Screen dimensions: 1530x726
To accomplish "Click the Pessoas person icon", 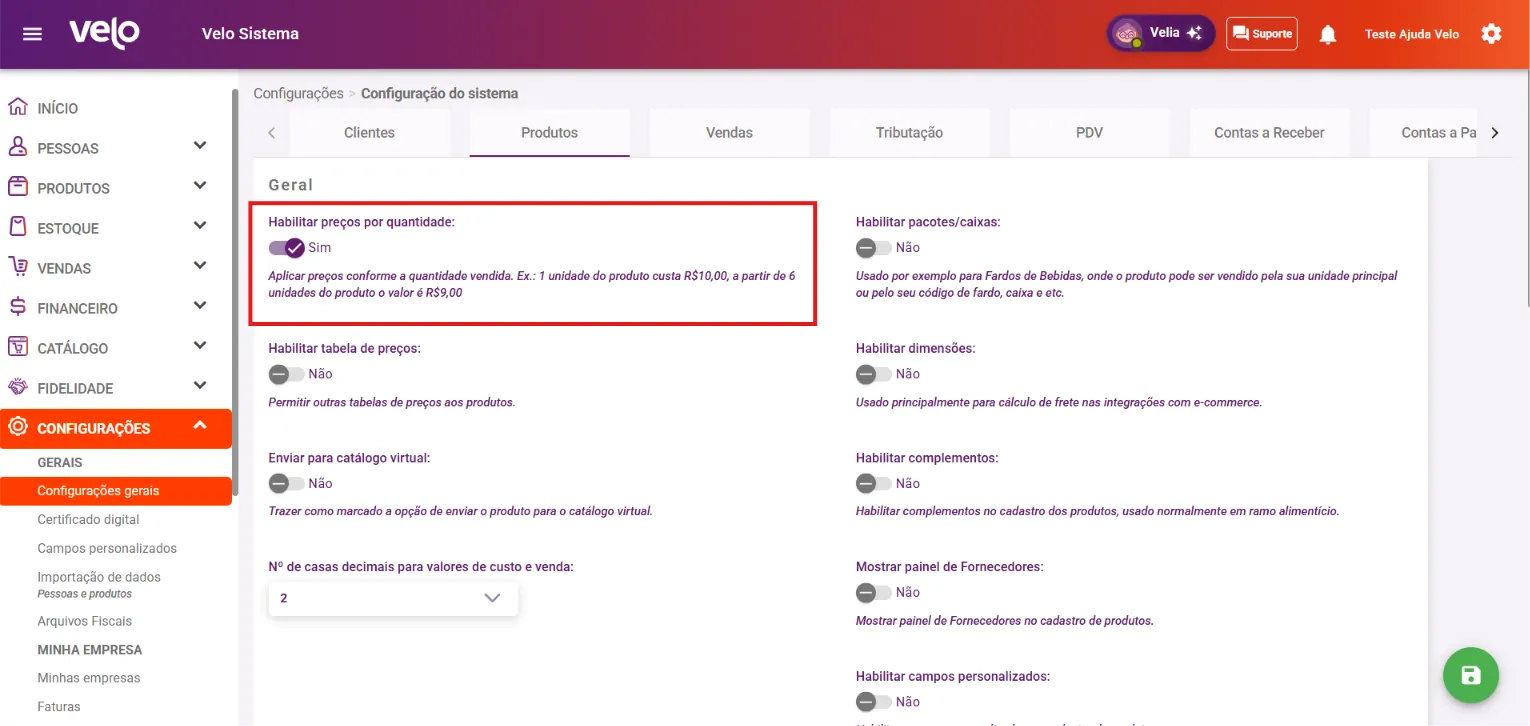I will point(17,147).
